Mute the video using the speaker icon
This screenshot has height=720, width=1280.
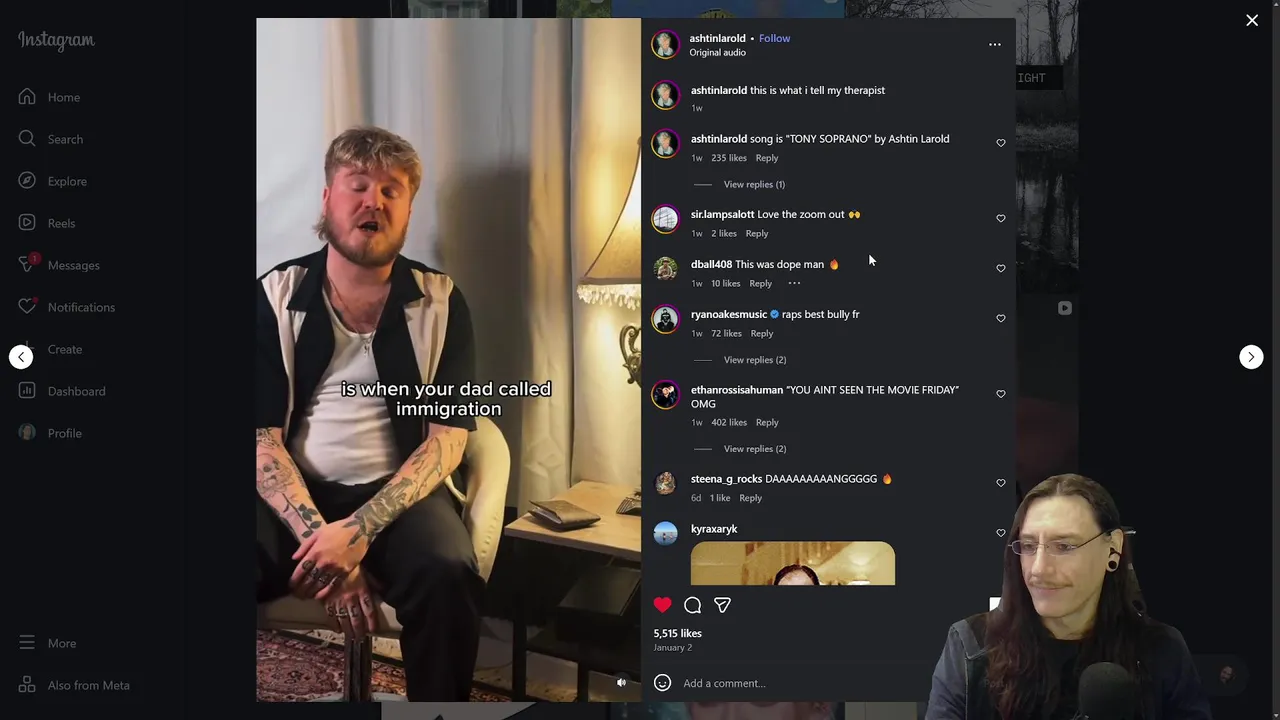tap(621, 683)
